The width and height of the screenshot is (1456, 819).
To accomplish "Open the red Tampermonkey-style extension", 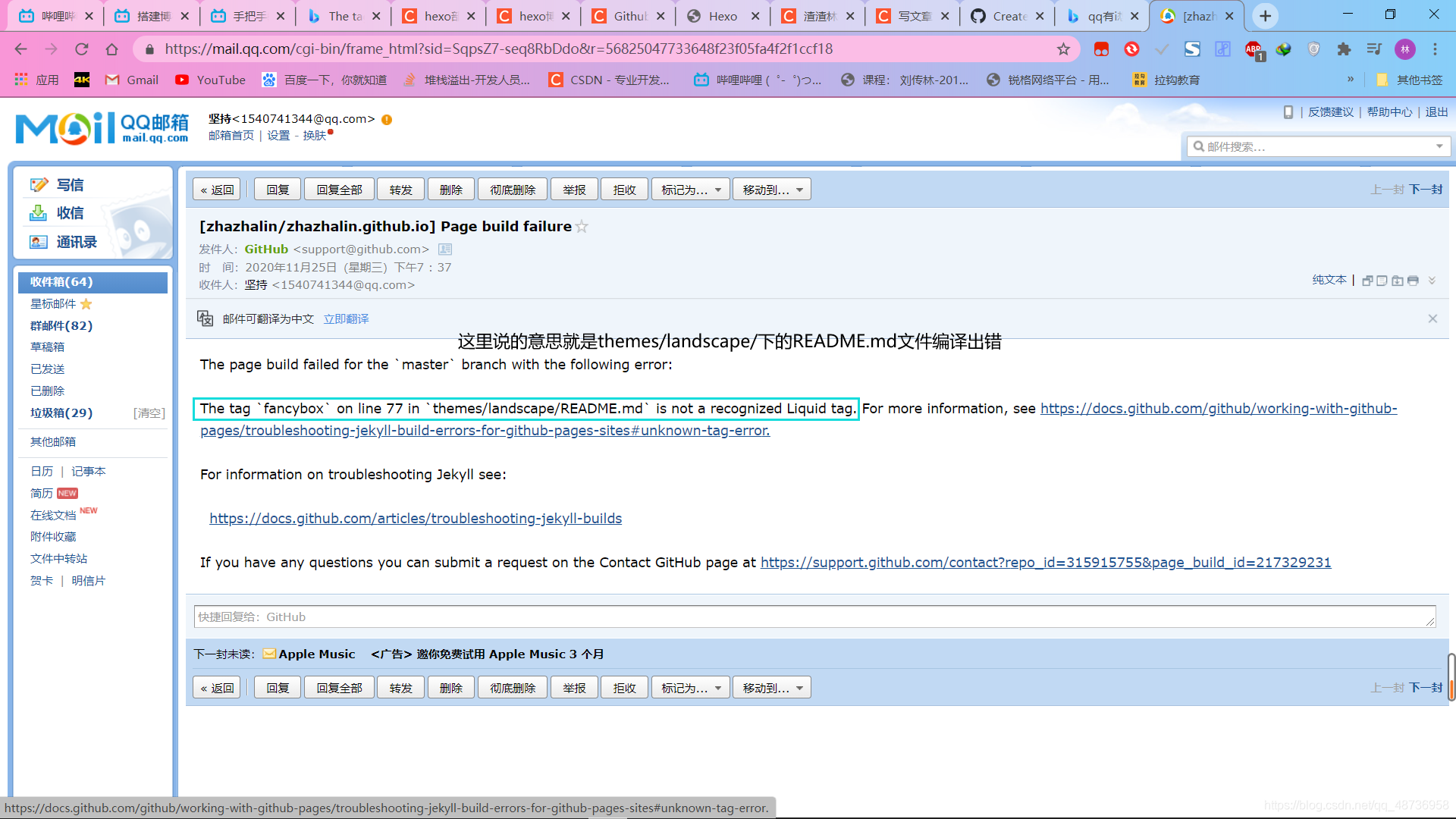I will coord(1101,49).
